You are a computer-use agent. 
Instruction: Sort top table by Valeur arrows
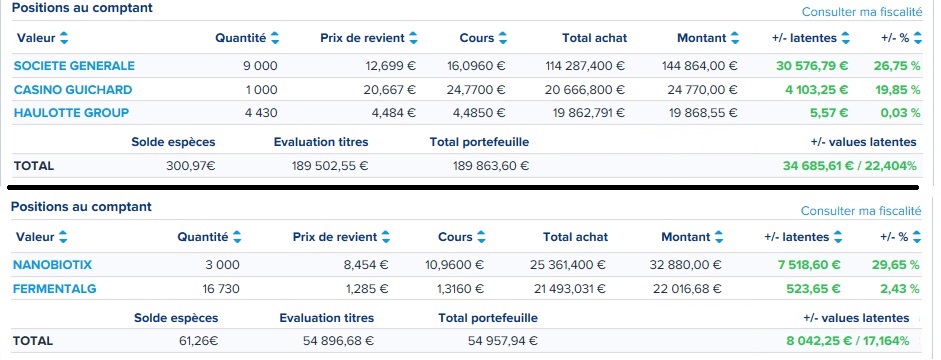[x=64, y=38]
